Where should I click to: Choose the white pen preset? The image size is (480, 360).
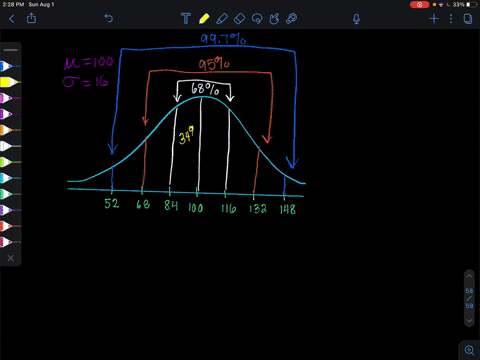pyautogui.click(x=10, y=146)
